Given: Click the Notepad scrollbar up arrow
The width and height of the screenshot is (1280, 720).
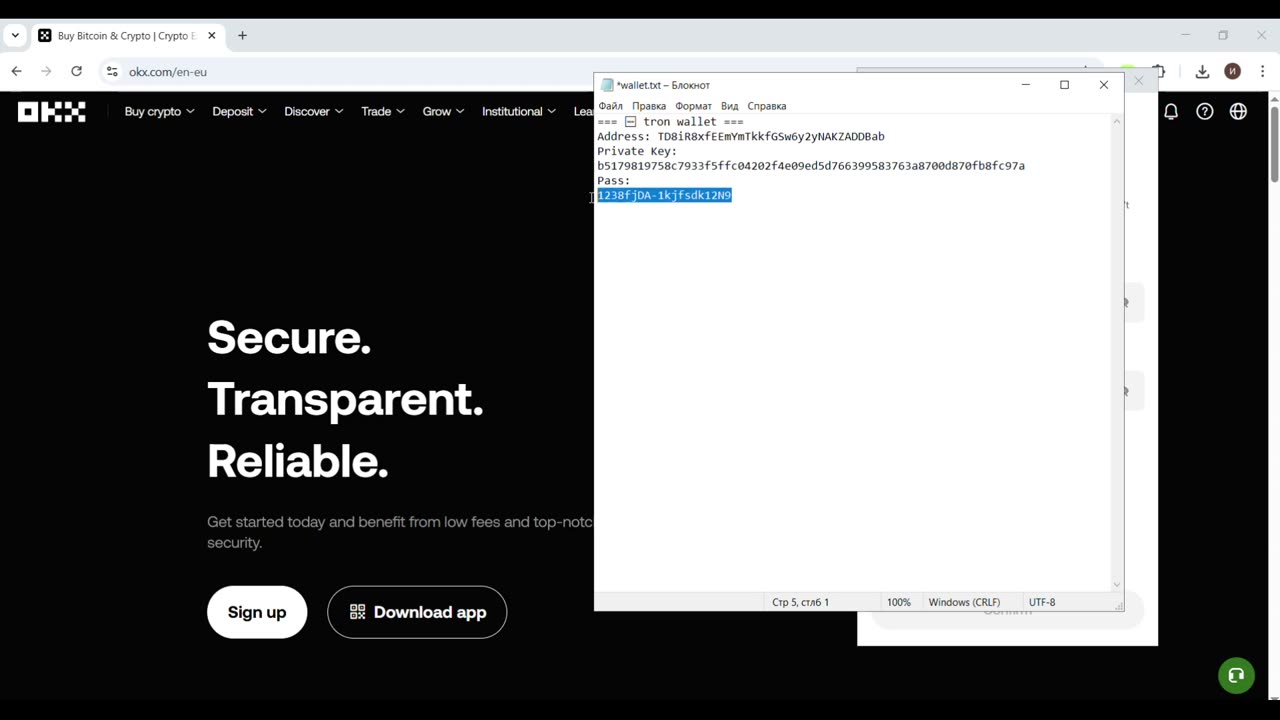Looking at the screenshot, I should click(x=1117, y=121).
